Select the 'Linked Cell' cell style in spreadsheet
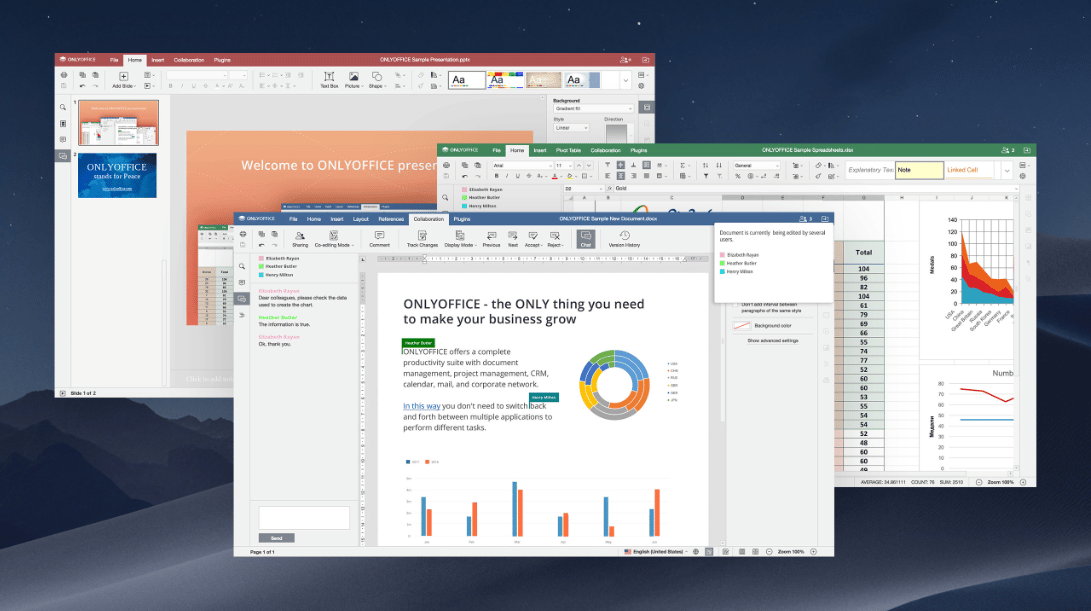The height and width of the screenshot is (611, 1091). [x=969, y=170]
